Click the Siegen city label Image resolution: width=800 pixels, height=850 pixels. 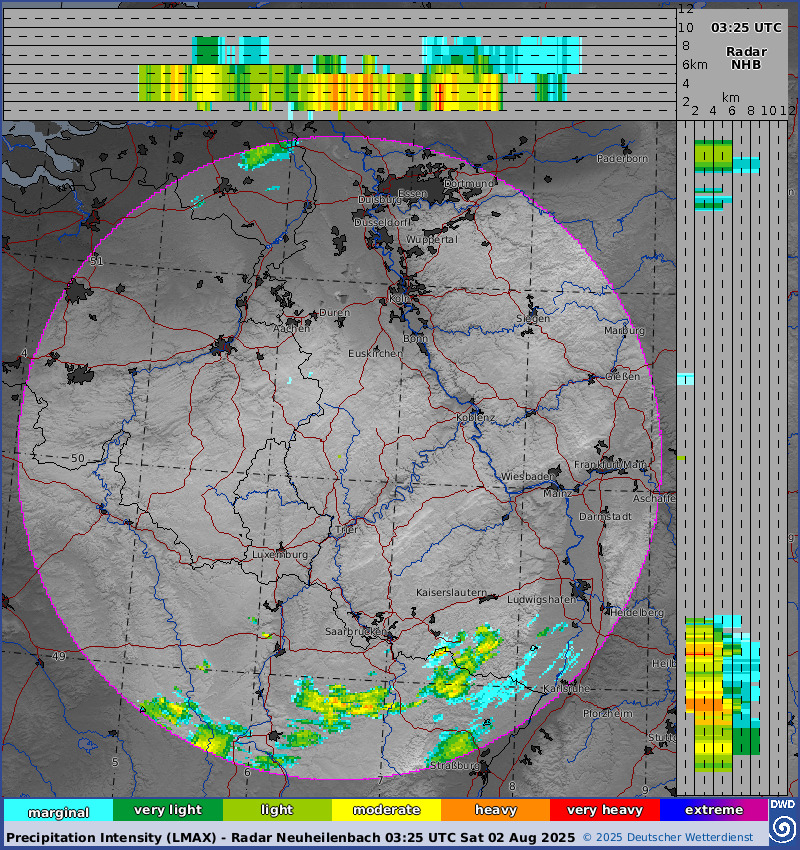533,319
